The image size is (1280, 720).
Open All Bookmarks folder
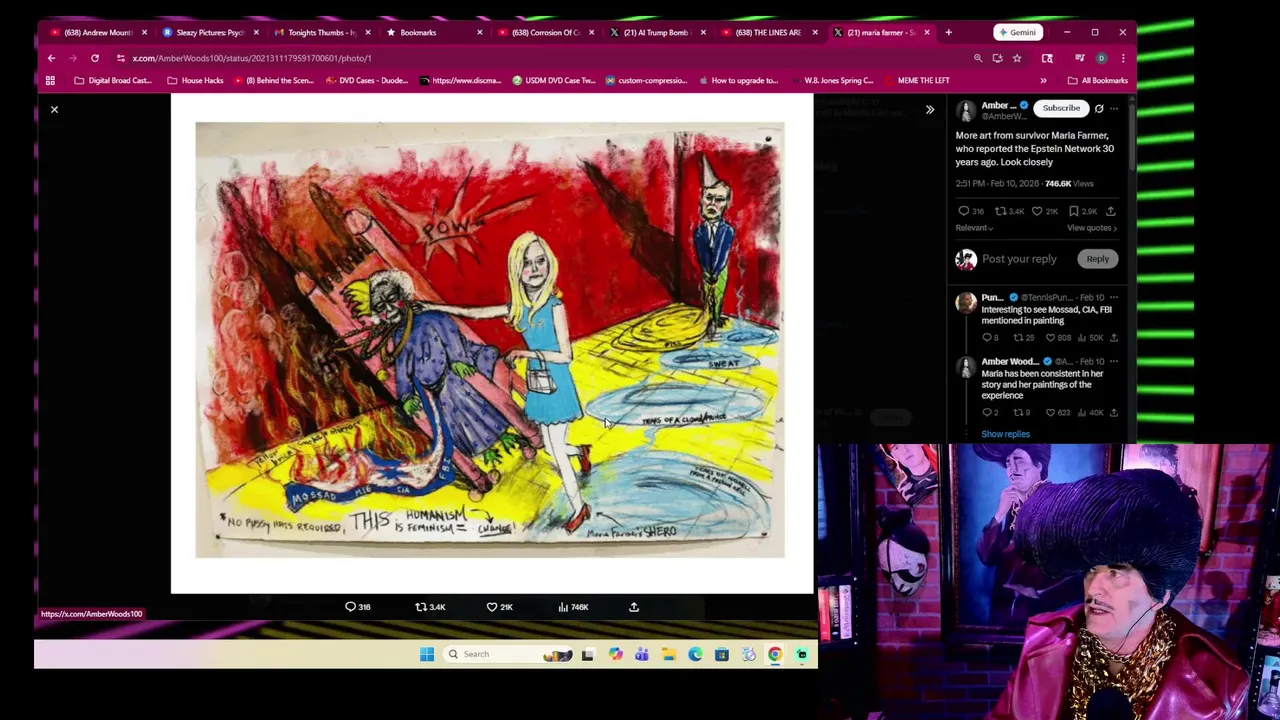tap(1097, 80)
